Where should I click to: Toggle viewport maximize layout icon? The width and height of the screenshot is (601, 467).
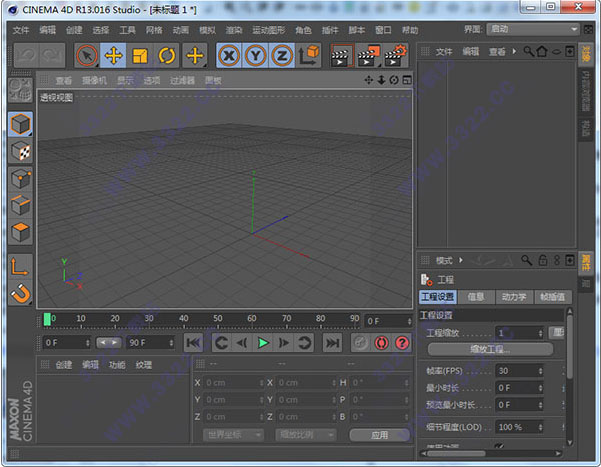(x=407, y=80)
